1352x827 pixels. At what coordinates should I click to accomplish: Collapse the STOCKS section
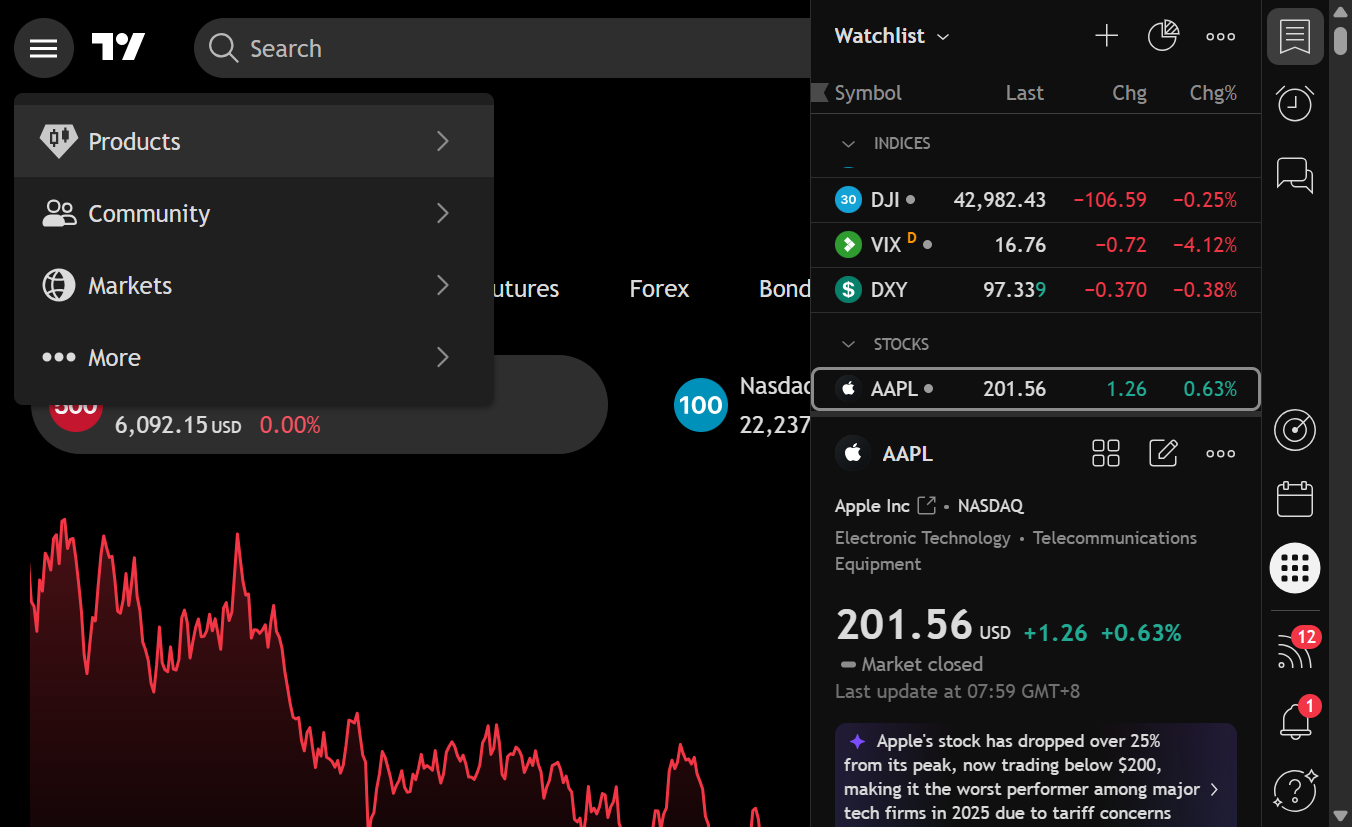click(849, 344)
